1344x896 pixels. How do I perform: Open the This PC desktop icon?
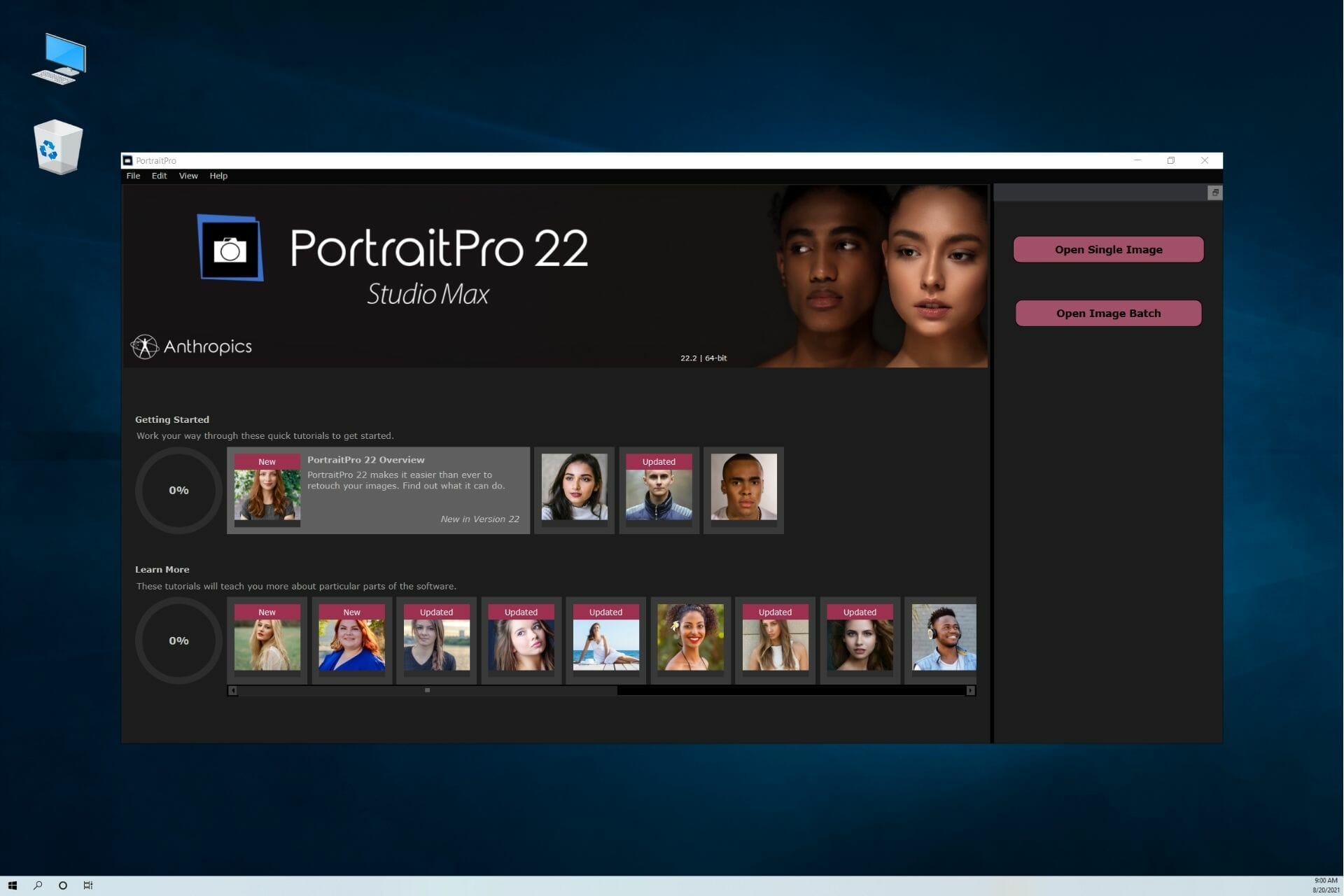pos(59,59)
